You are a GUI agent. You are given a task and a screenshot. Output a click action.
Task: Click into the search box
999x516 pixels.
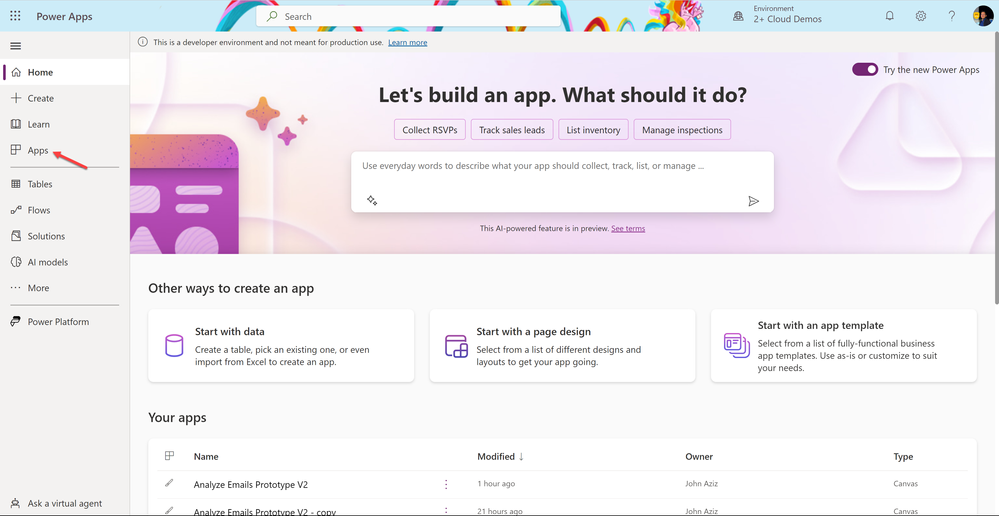[x=408, y=17]
